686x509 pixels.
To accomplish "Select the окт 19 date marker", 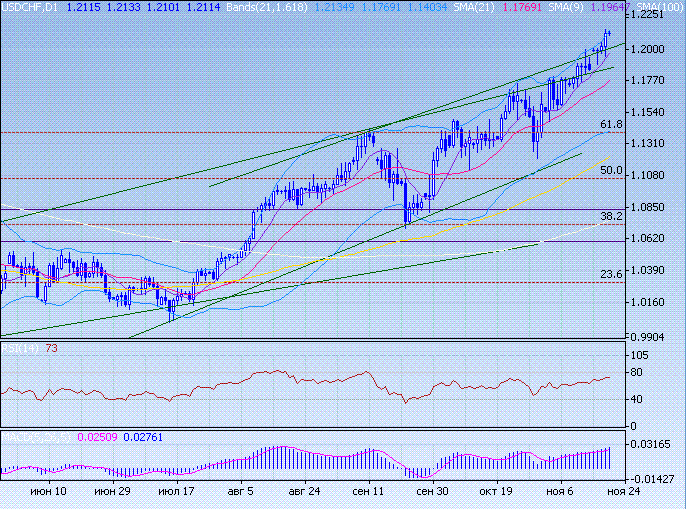I will [496, 493].
